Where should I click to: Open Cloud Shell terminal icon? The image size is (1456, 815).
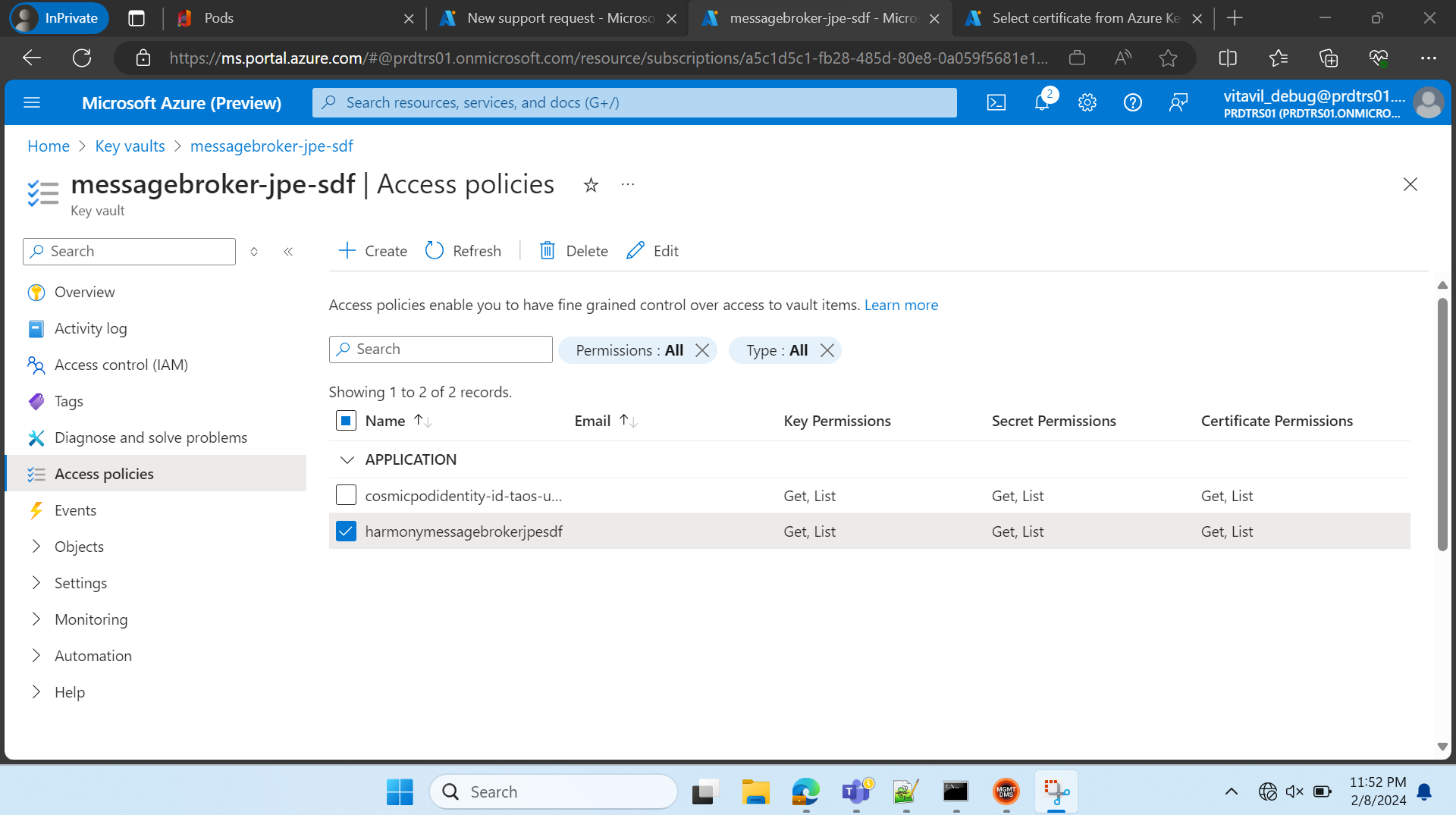[996, 102]
